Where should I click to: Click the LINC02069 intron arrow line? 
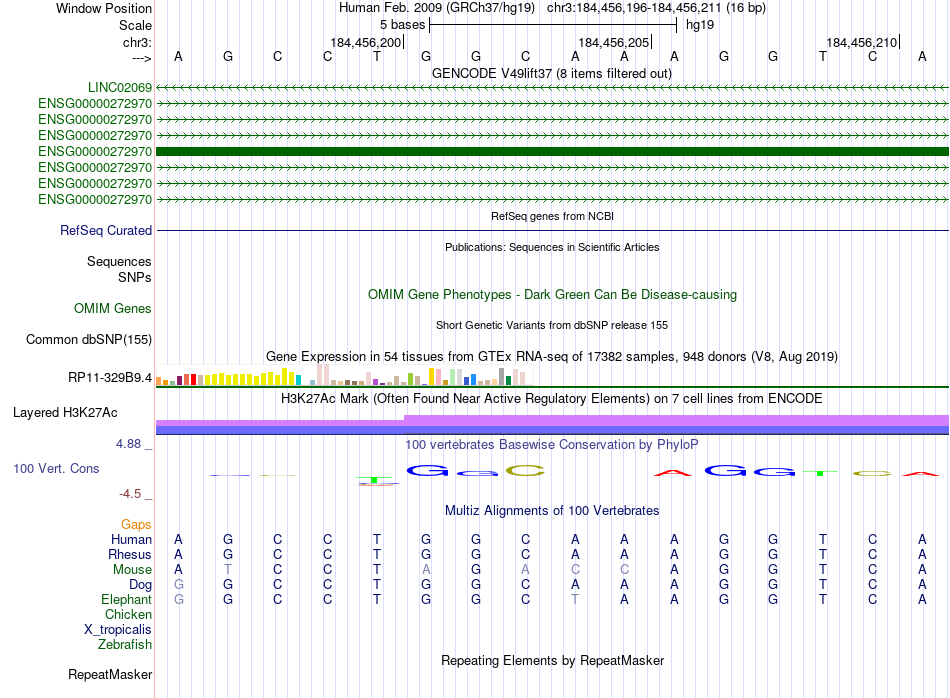tap(552, 88)
